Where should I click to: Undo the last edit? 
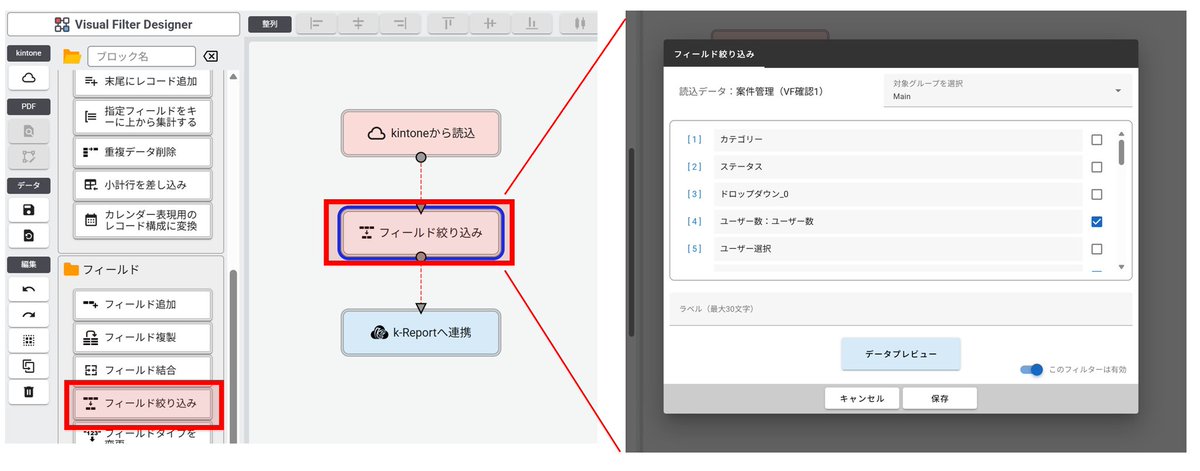click(29, 288)
